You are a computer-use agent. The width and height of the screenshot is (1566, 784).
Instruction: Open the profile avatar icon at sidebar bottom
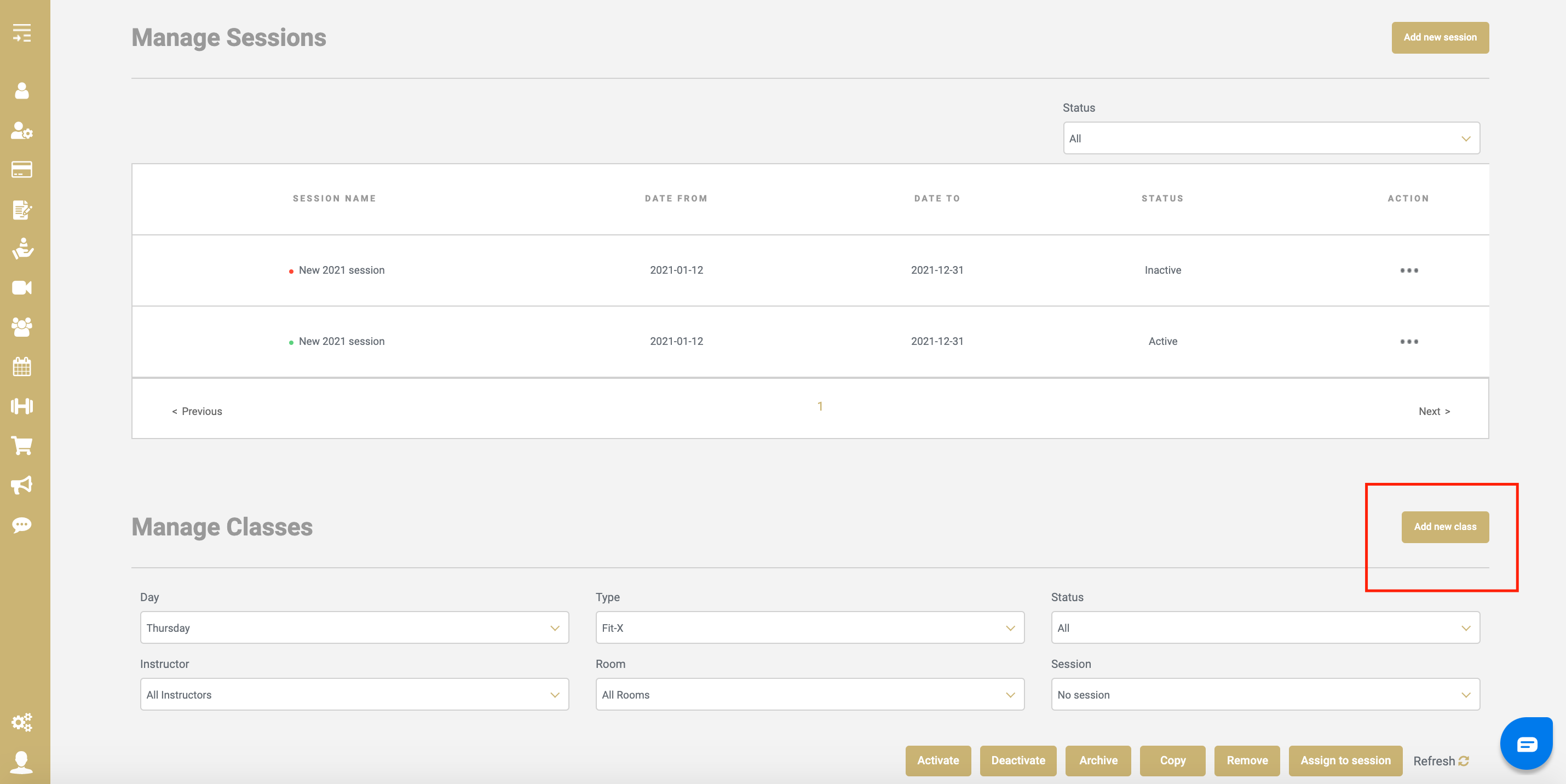(x=22, y=762)
